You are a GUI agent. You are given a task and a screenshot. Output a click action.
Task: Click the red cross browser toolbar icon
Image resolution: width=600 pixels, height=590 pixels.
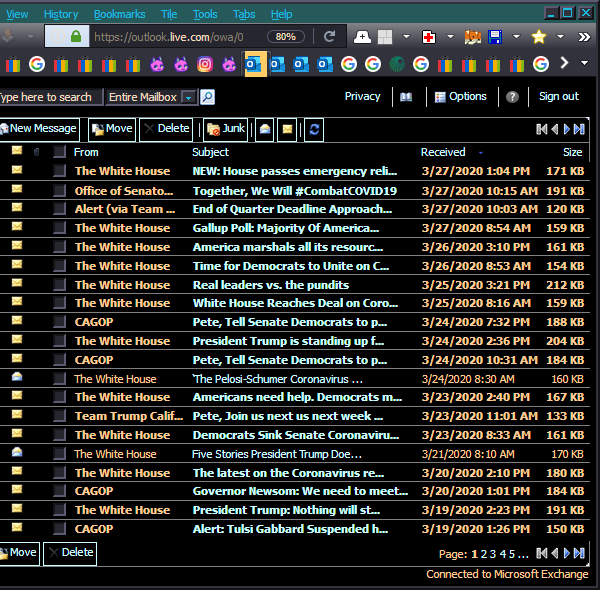(429, 37)
